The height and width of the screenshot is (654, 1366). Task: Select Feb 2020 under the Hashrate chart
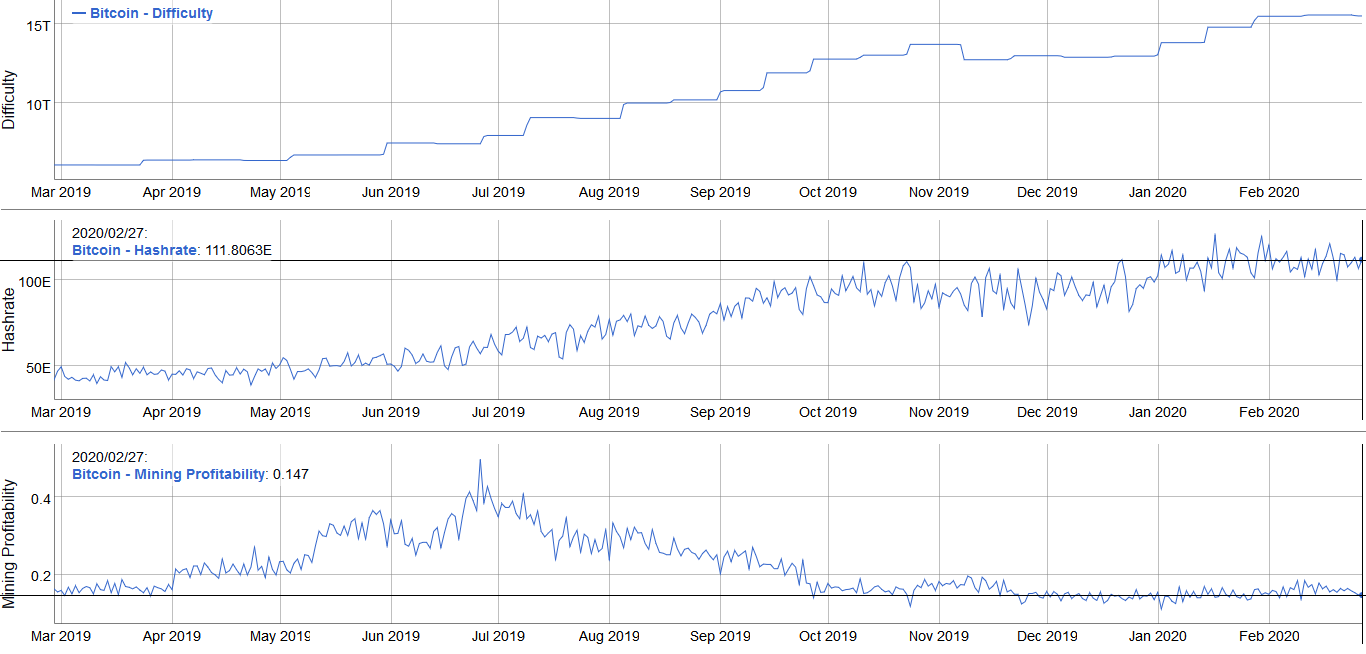[x=1269, y=412]
